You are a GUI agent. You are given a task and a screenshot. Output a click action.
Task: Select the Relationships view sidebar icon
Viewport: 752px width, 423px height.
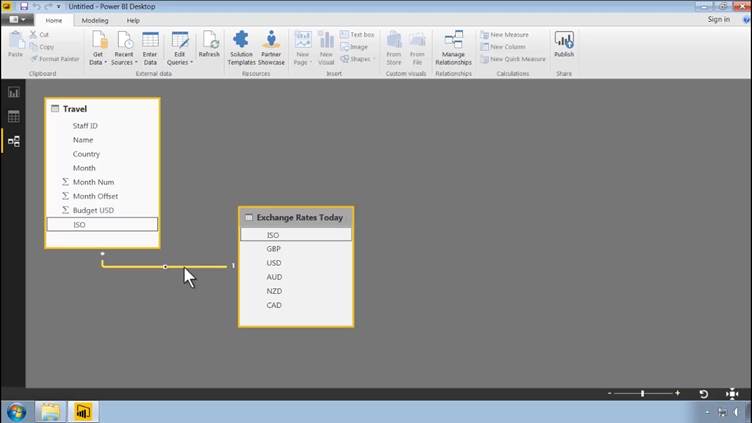13,141
